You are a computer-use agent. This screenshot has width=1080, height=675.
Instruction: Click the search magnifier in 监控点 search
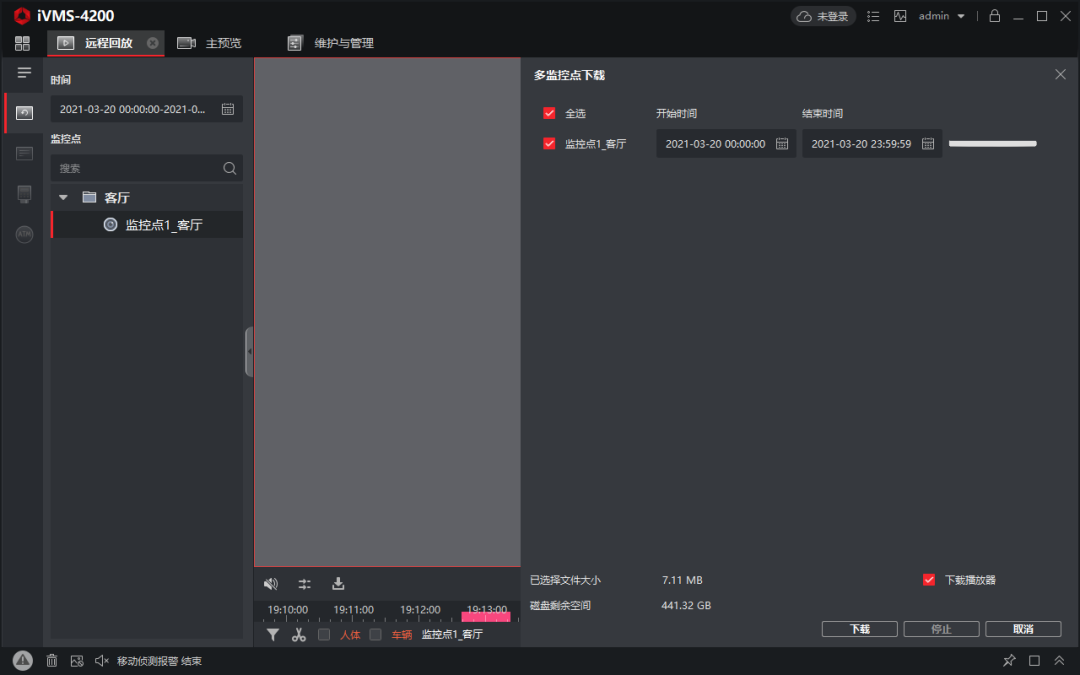click(x=229, y=168)
